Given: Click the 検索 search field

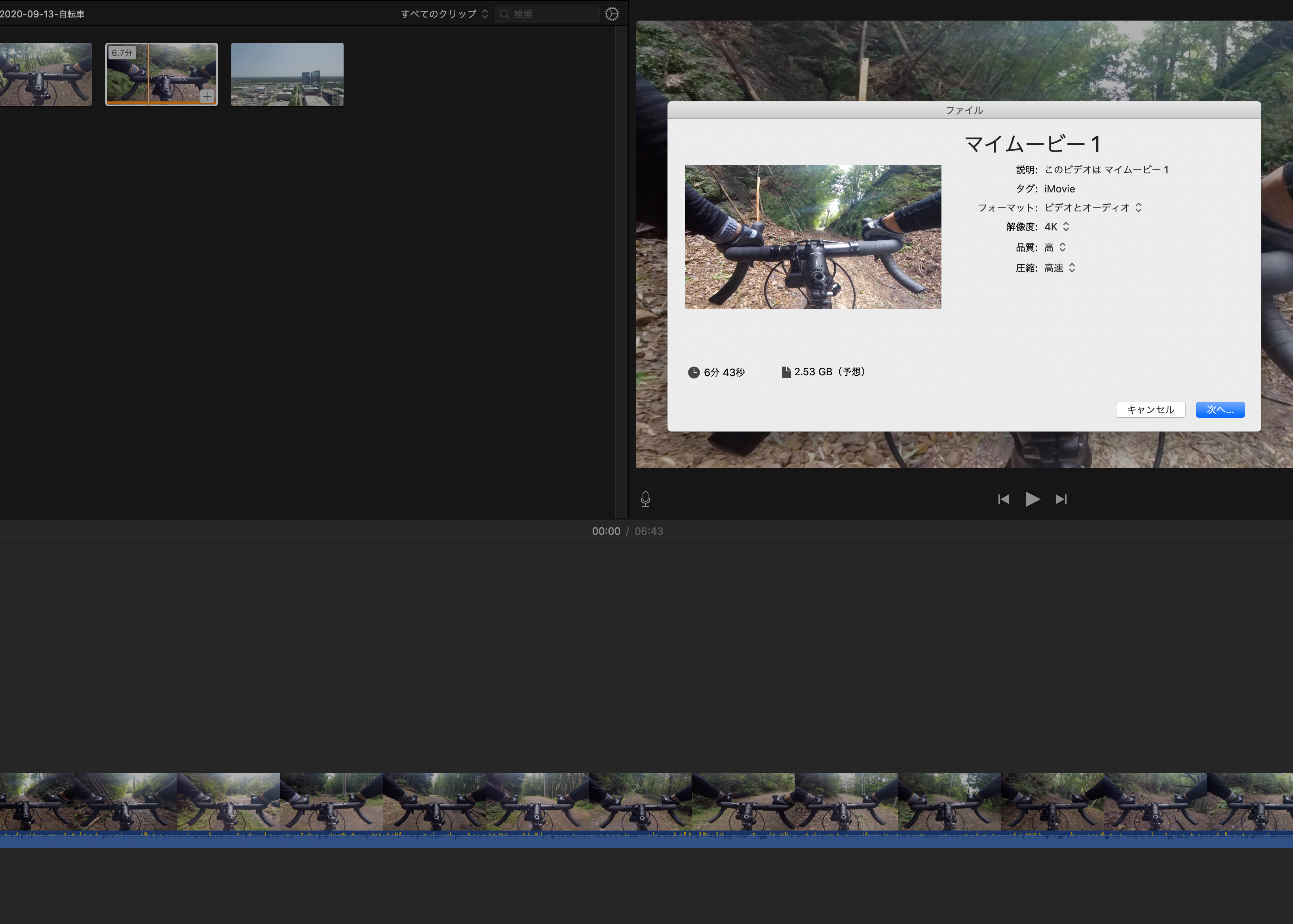Looking at the screenshot, I should point(547,13).
